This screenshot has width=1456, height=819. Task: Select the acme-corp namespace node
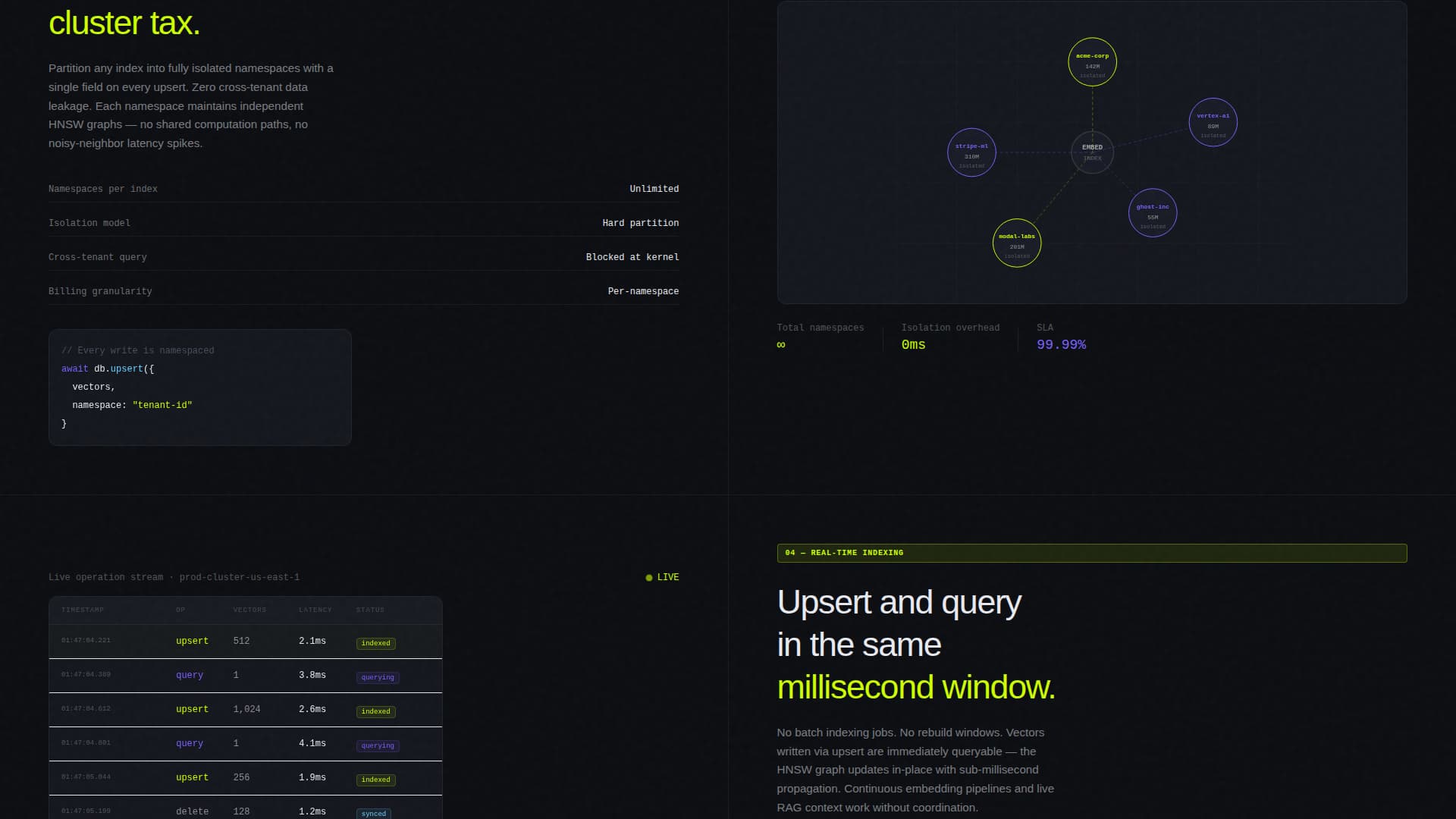point(1092,62)
